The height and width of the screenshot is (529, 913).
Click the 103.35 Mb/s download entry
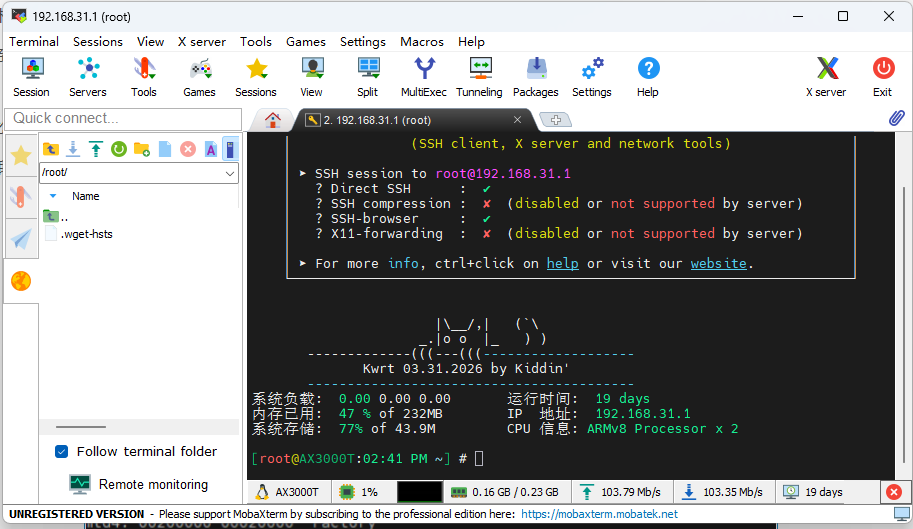tap(724, 492)
